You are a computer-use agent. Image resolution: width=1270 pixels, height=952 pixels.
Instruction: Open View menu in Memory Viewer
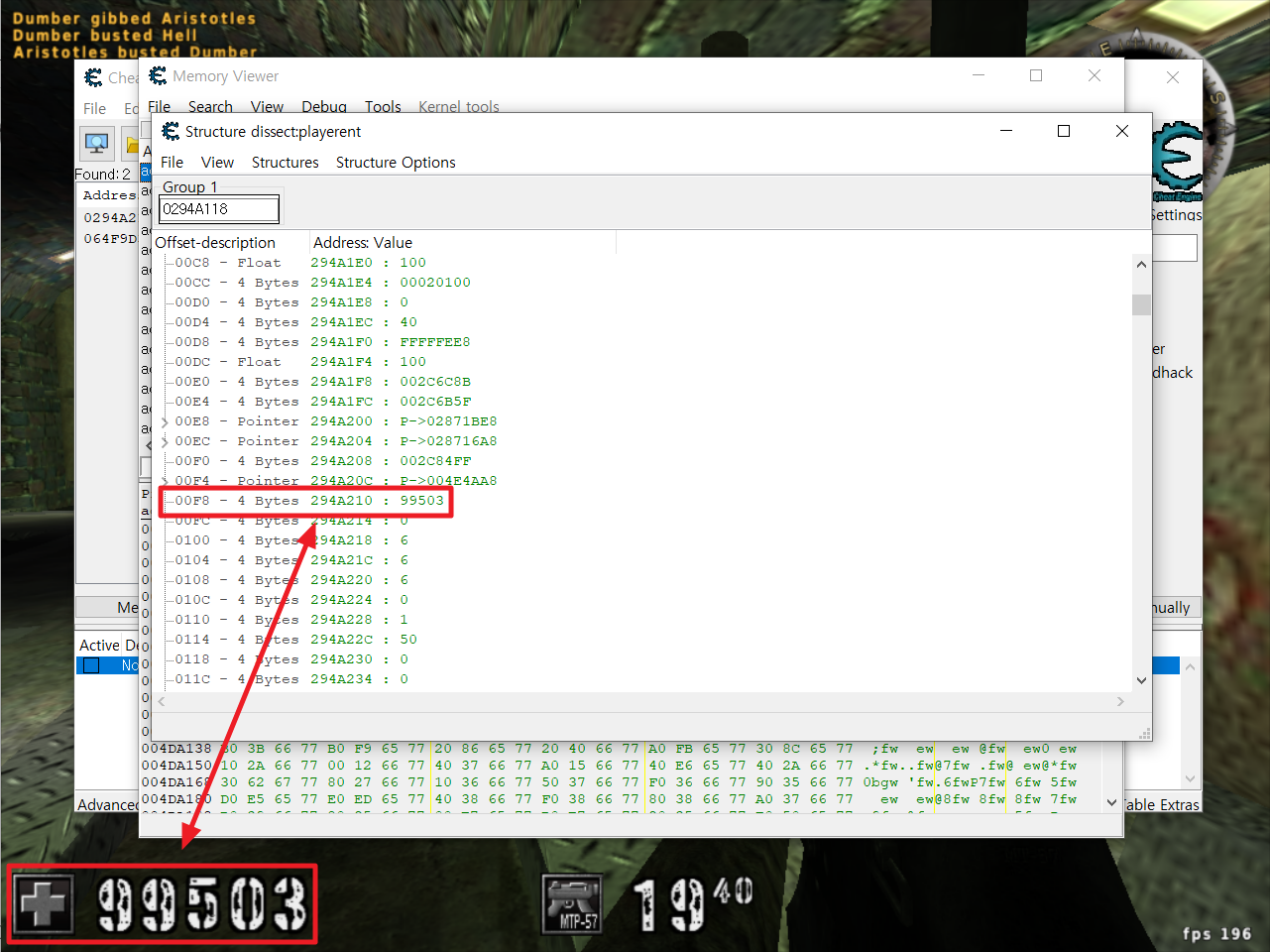point(267,107)
